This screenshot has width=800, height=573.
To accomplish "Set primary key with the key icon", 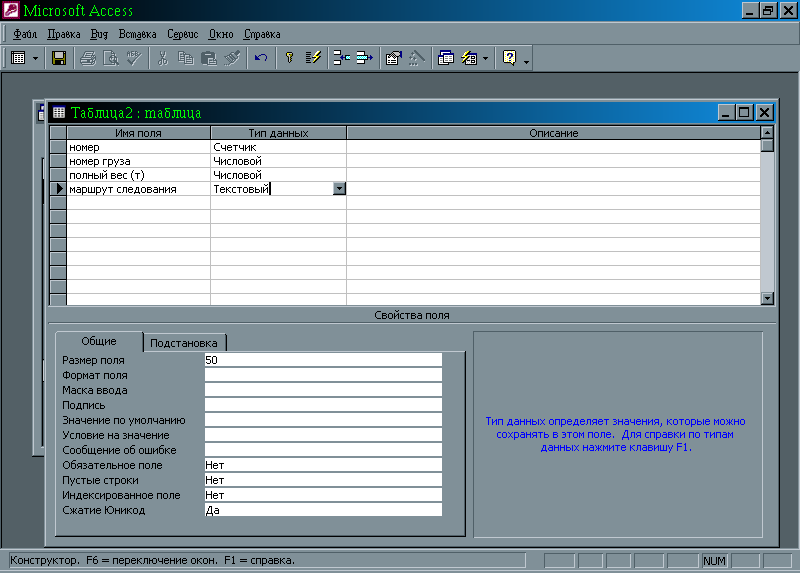I will click(x=290, y=58).
